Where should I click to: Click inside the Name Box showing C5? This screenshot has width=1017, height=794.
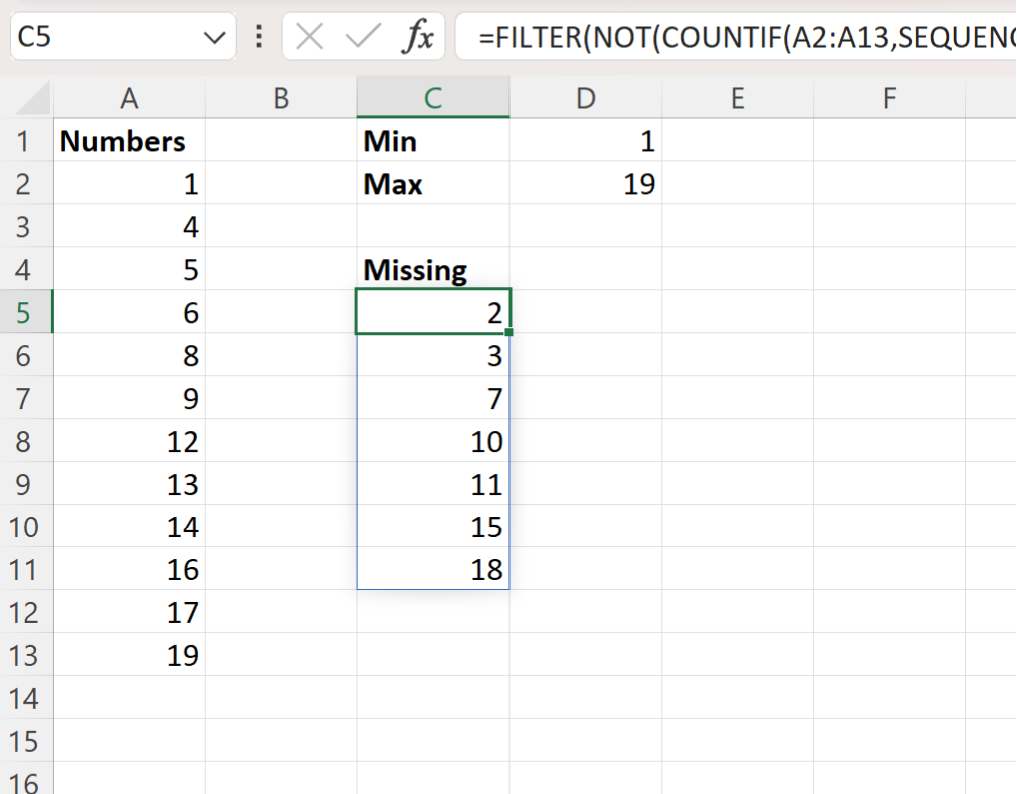point(100,38)
